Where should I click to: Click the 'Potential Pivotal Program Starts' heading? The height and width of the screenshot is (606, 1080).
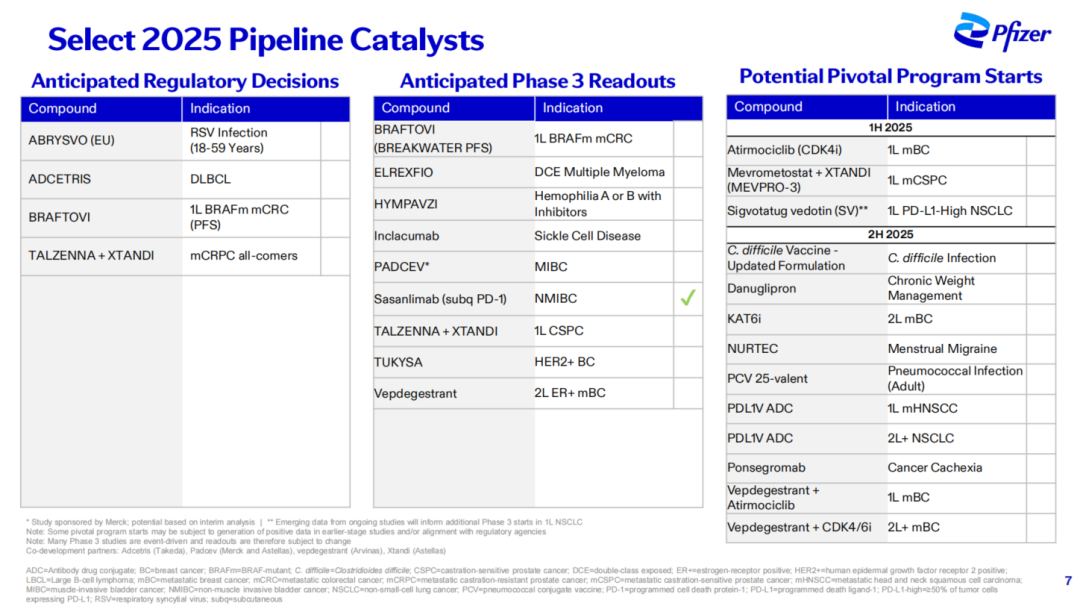[x=891, y=76]
